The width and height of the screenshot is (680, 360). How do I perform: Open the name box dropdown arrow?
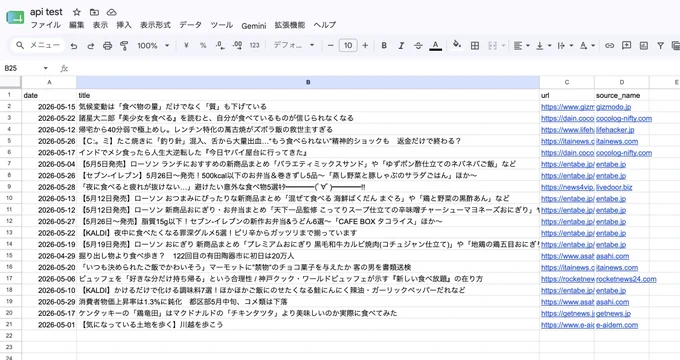[46, 68]
